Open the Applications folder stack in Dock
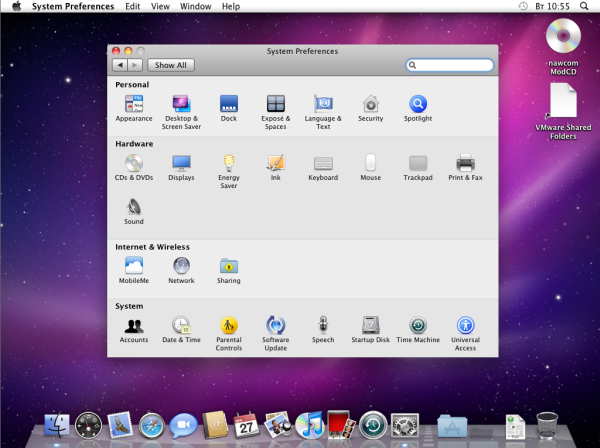600x448 pixels. pyautogui.click(x=452, y=425)
